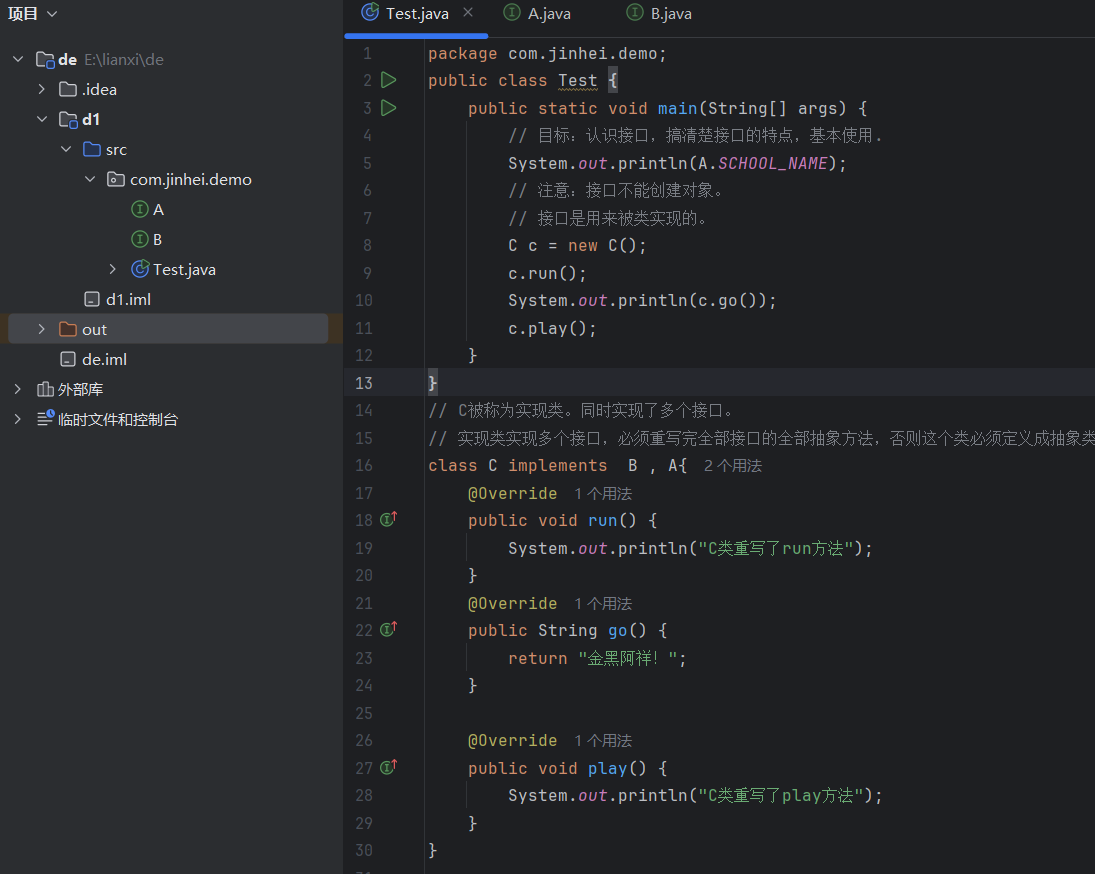This screenshot has width=1095, height=874.
Task: Expand the 临时文件和控制台 node
Action: [x=18, y=420]
